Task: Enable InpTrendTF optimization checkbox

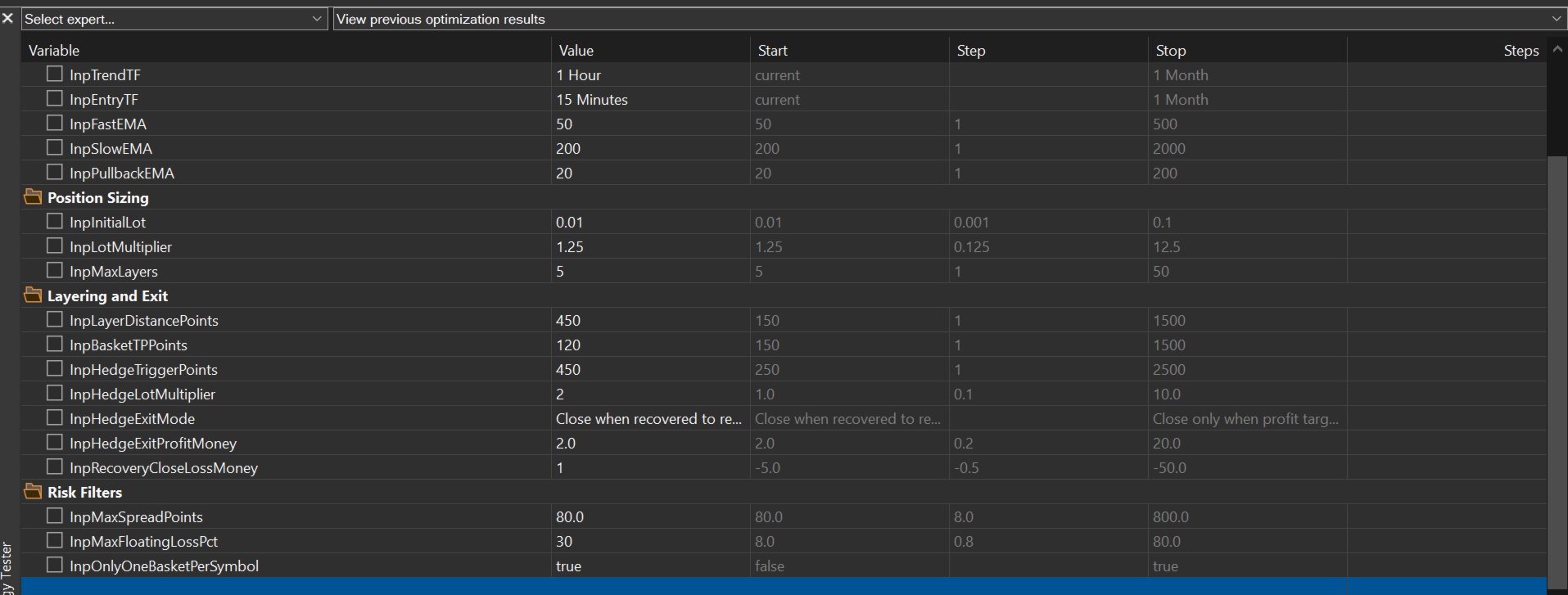Action: [x=55, y=74]
